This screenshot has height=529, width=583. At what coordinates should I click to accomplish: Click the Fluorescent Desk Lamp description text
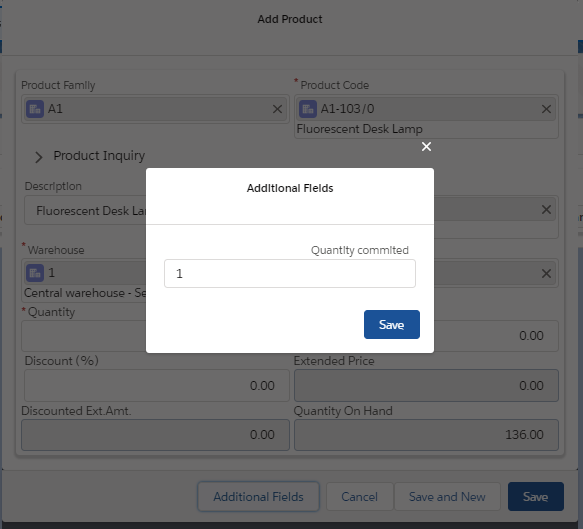[x=91, y=211]
